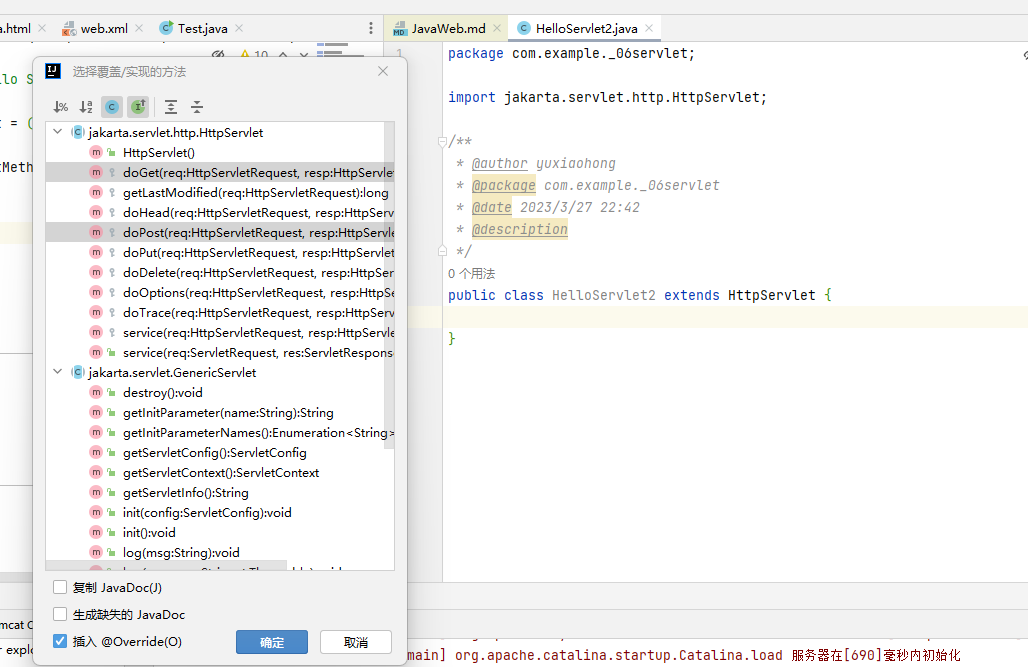Toggle the implemented interfaces filter button
The height and width of the screenshot is (667, 1028).
(138, 107)
